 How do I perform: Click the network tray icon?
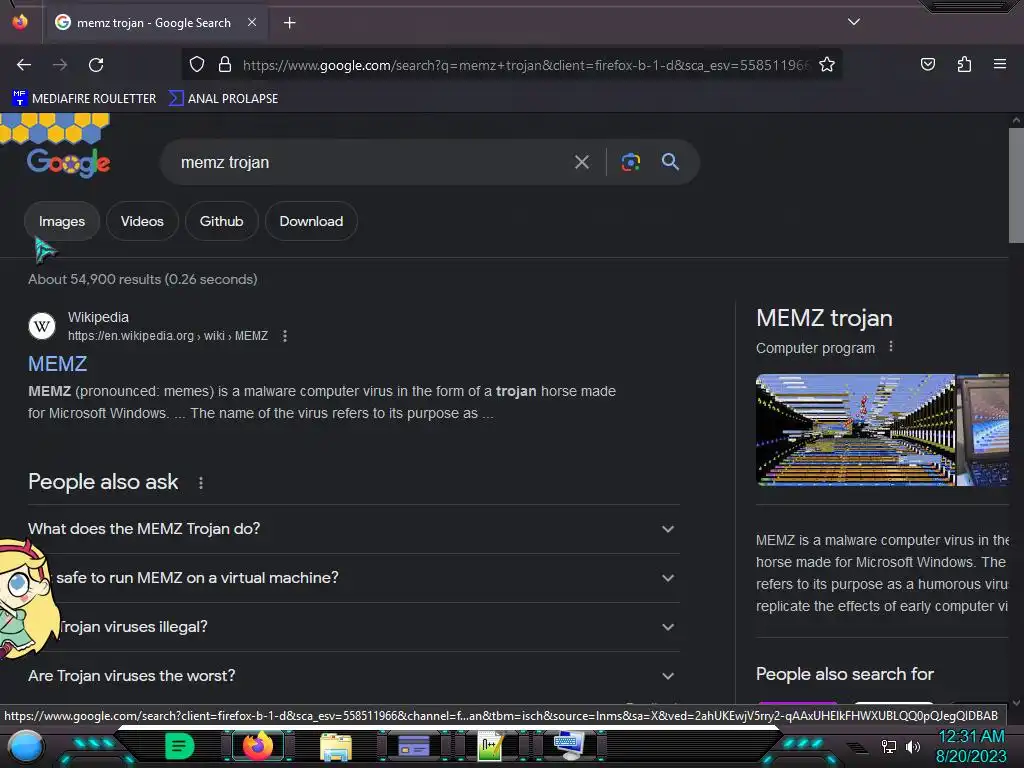[889, 746]
